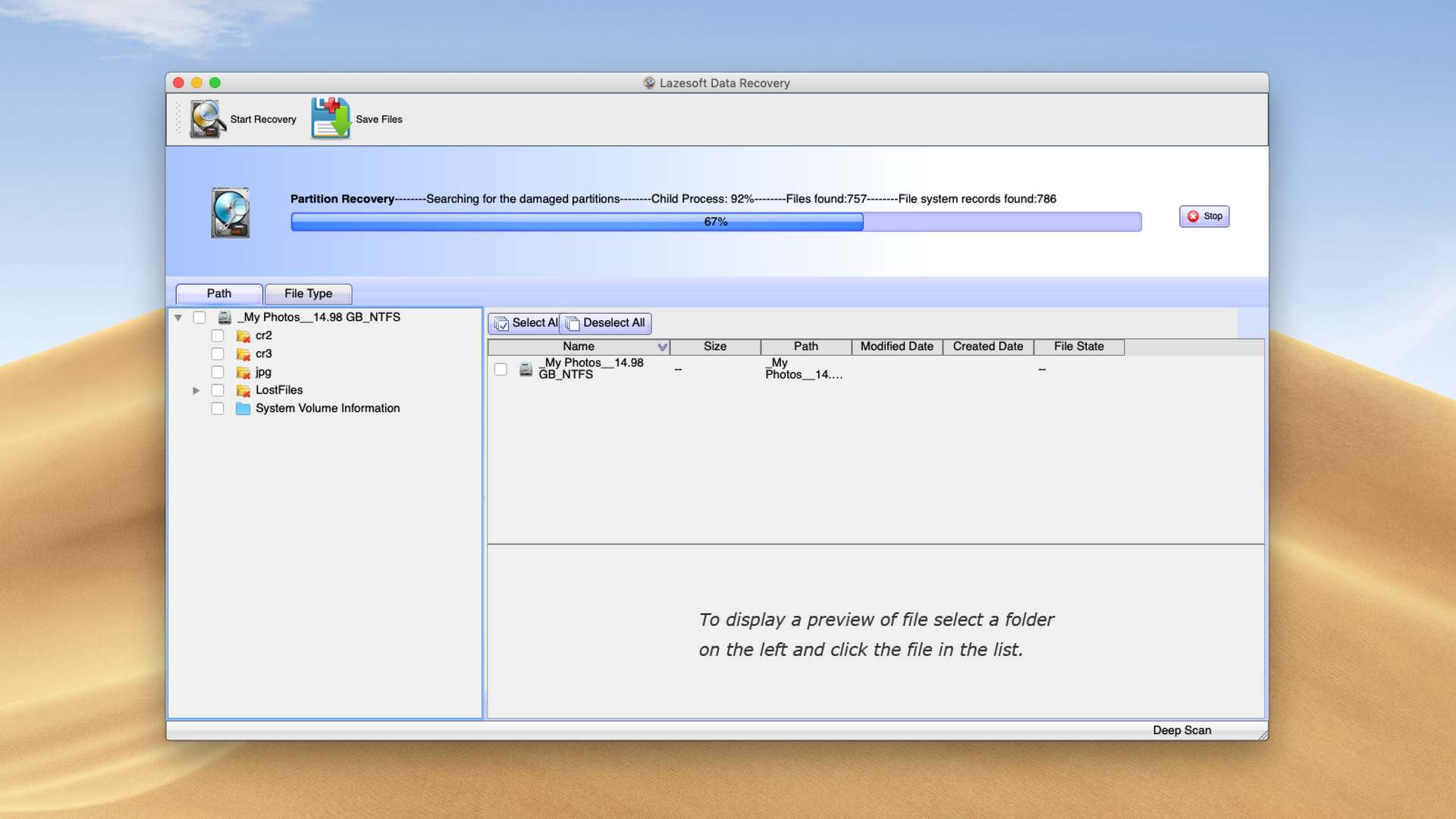Switch to the Path tab
Viewport: 1456px width, 819px height.
pyautogui.click(x=219, y=293)
